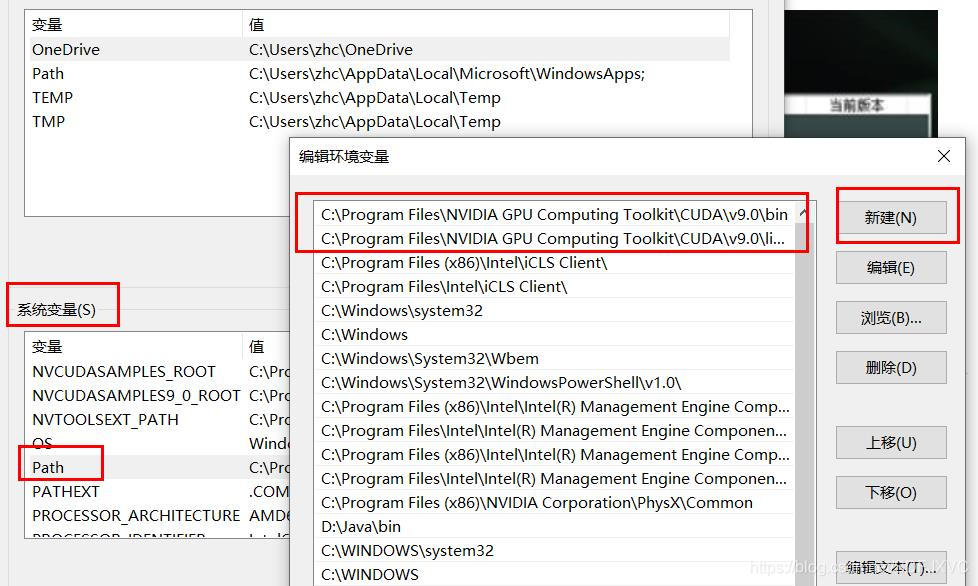This screenshot has width=978, height=586.
Task: Click the 浏览(B)... button
Action: click(x=891, y=318)
